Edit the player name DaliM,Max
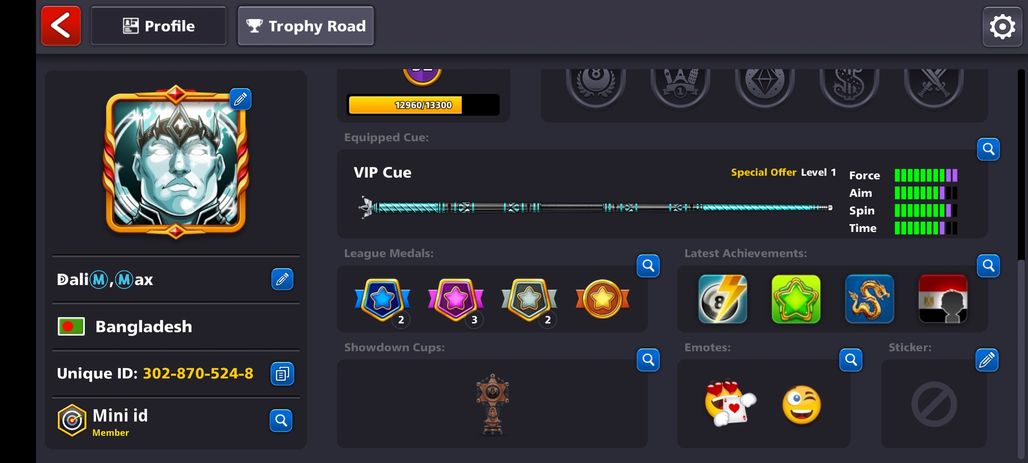 (x=283, y=279)
